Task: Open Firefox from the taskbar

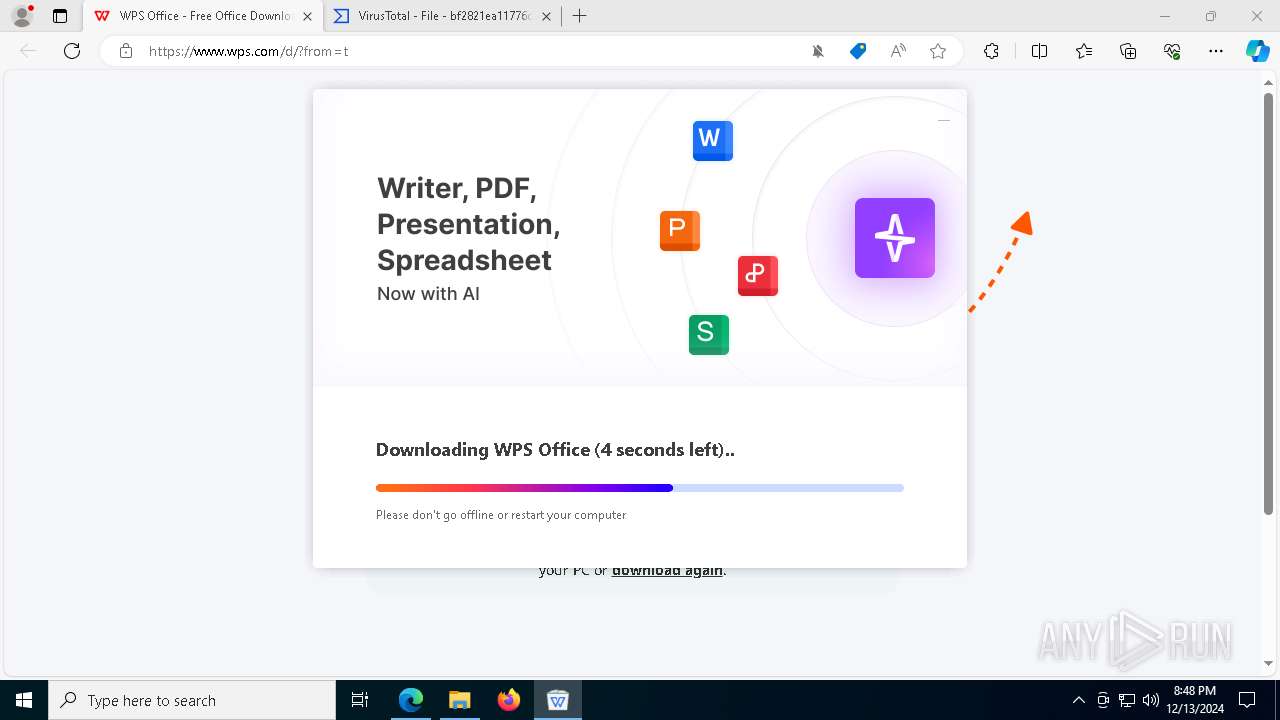Action: (x=509, y=700)
